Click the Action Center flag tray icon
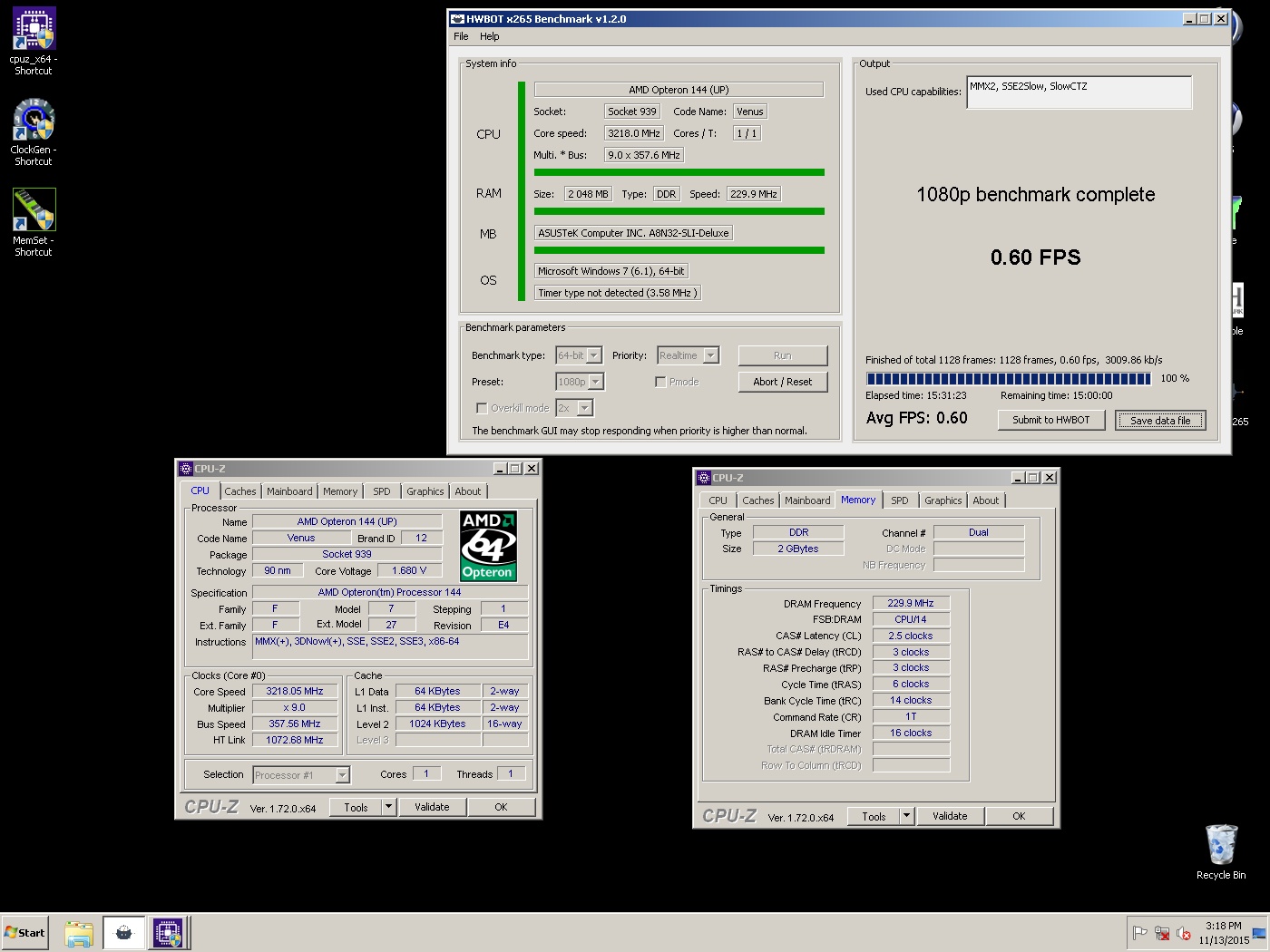This screenshot has width=1270, height=952. point(1139,933)
